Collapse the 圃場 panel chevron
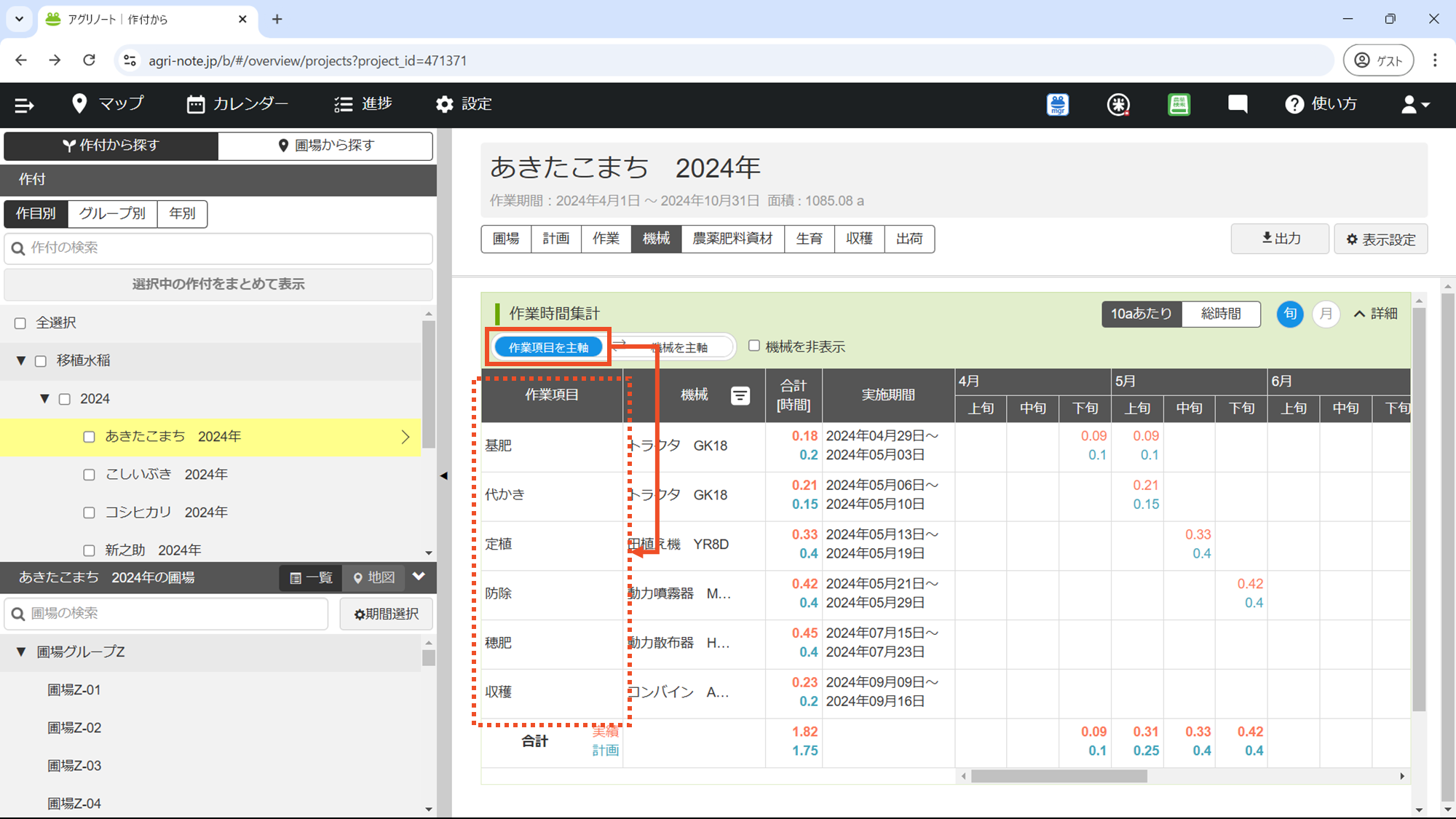Screen dimensions: 1456x819 click(419, 577)
